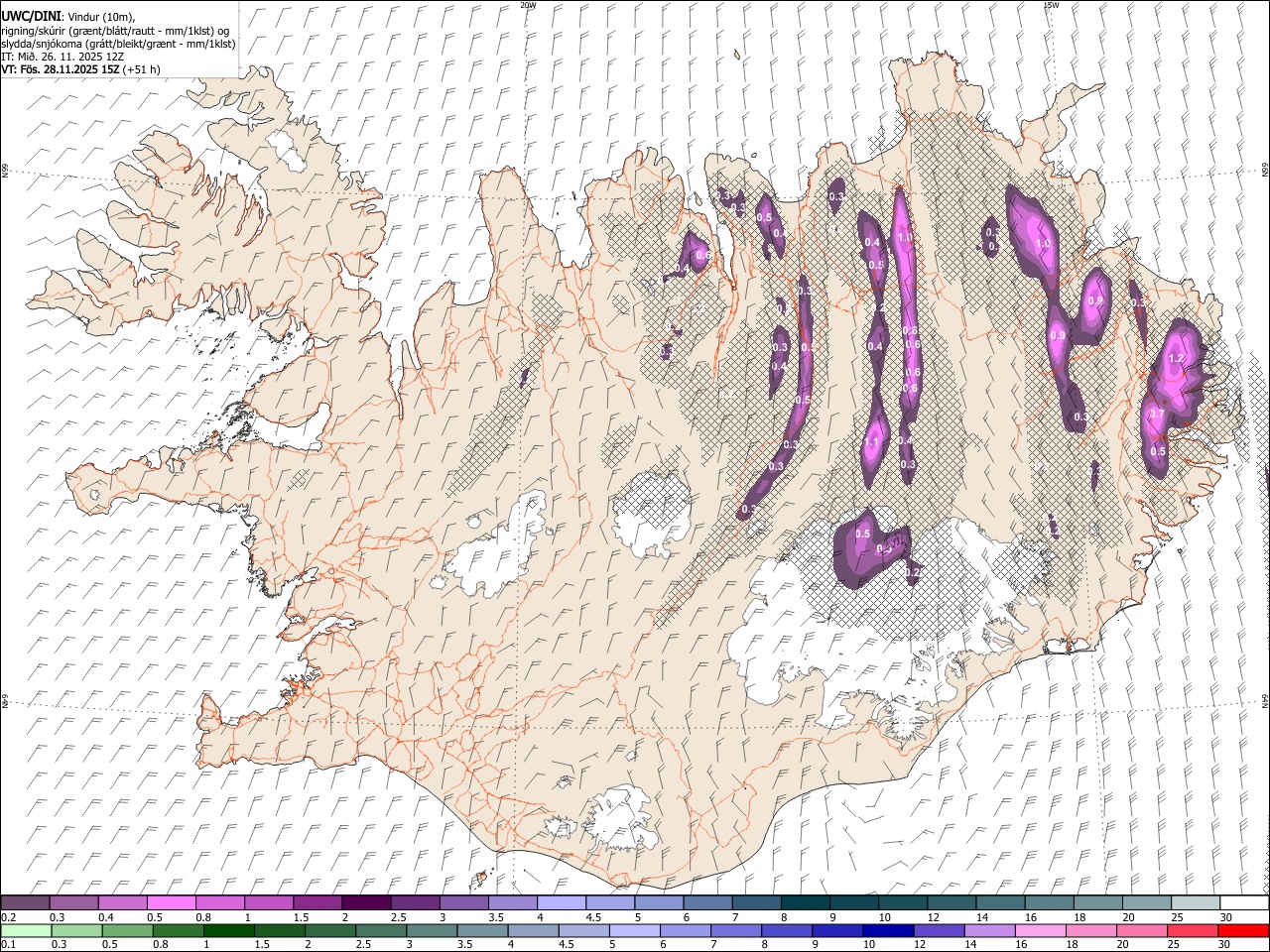Image resolution: width=1270 pixels, height=952 pixels.
Task: Click the 1.1 snowfall value in the central band
Action: click(x=873, y=442)
